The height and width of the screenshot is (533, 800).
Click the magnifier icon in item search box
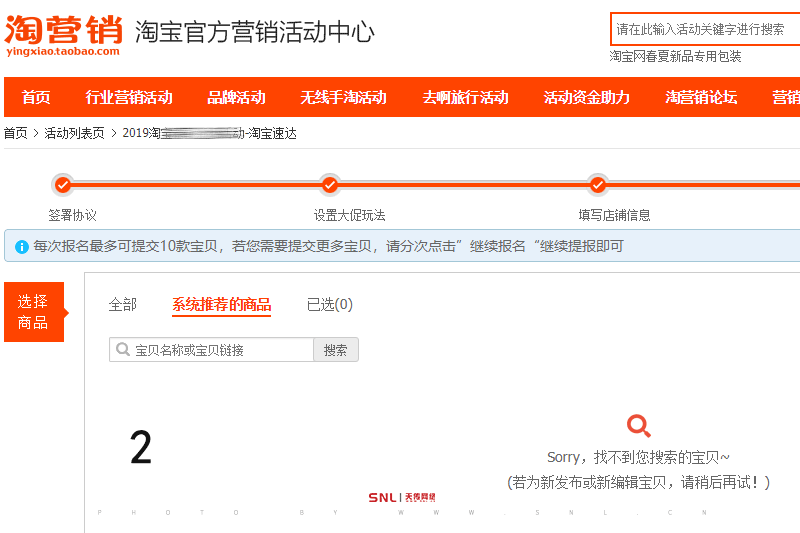coord(122,349)
